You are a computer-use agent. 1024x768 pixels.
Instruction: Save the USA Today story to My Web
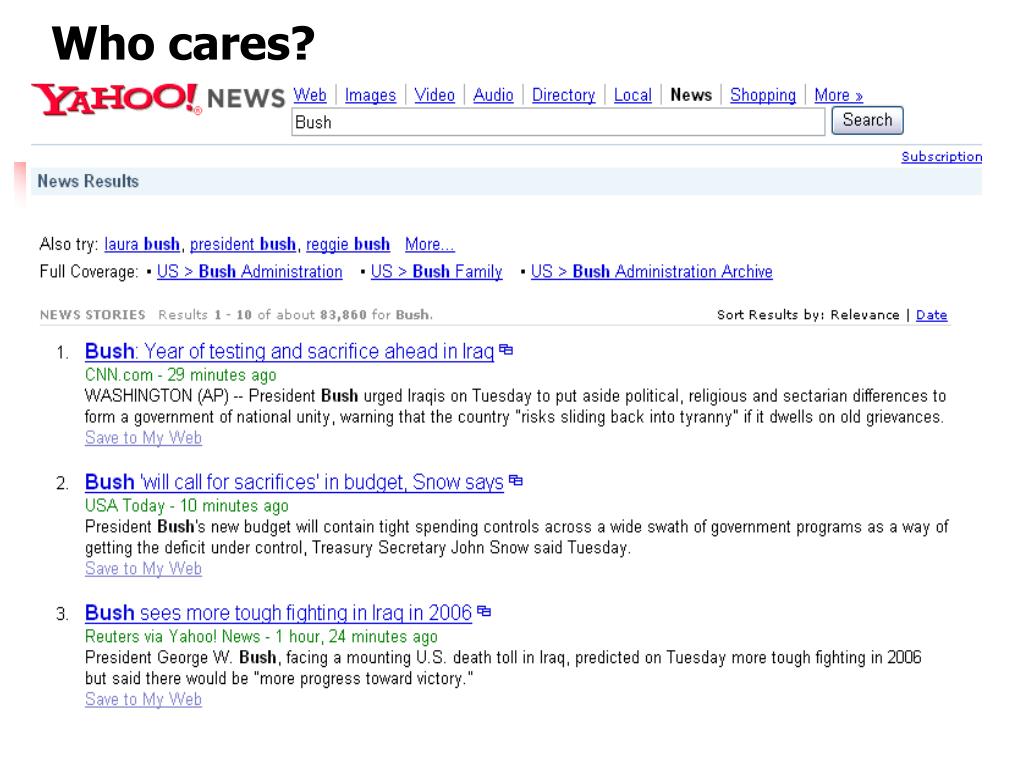pyautogui.click(x=143, y=568)
